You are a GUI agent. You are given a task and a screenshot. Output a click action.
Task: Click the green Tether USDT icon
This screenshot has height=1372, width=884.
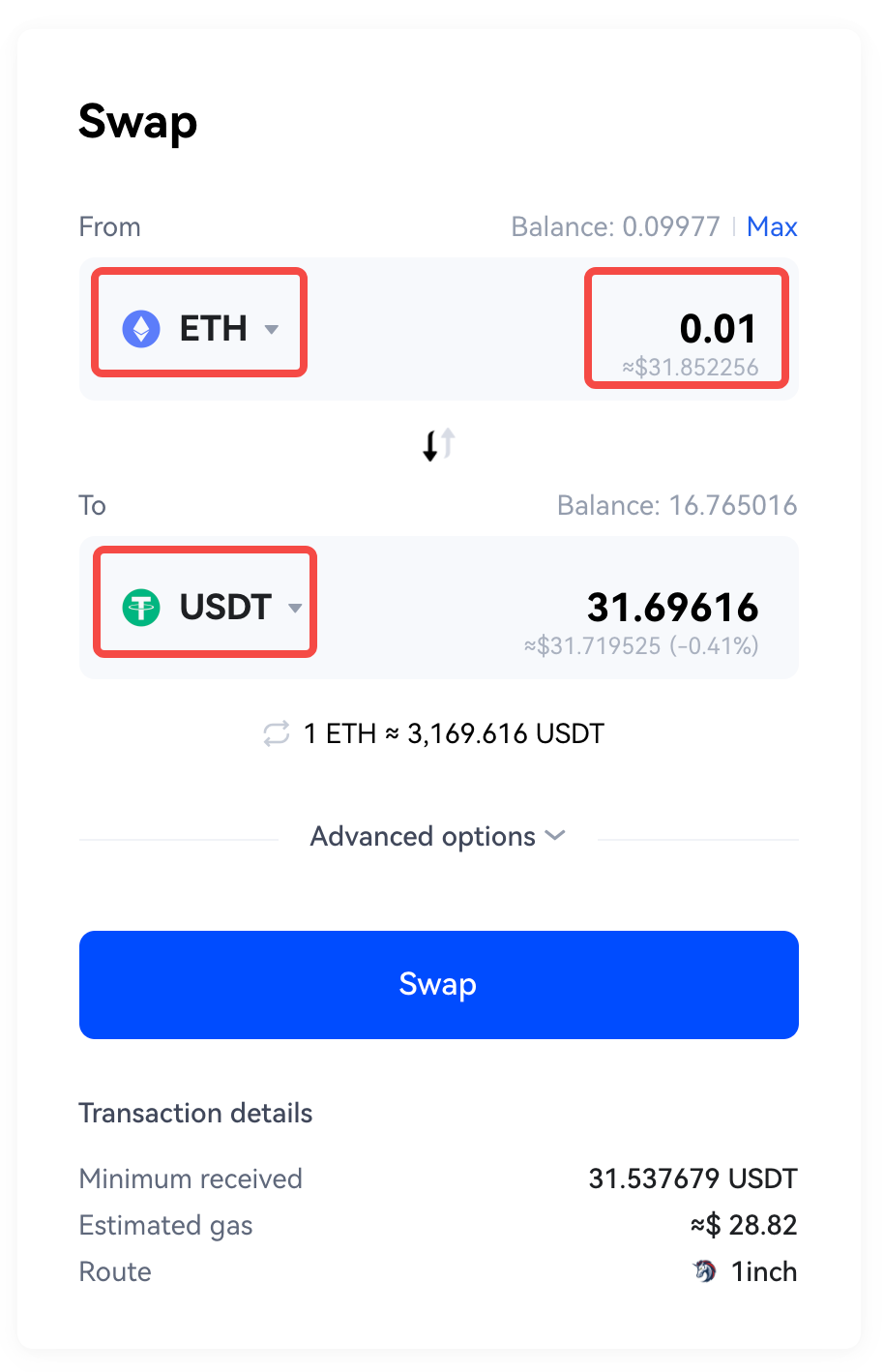click(141, 608)
